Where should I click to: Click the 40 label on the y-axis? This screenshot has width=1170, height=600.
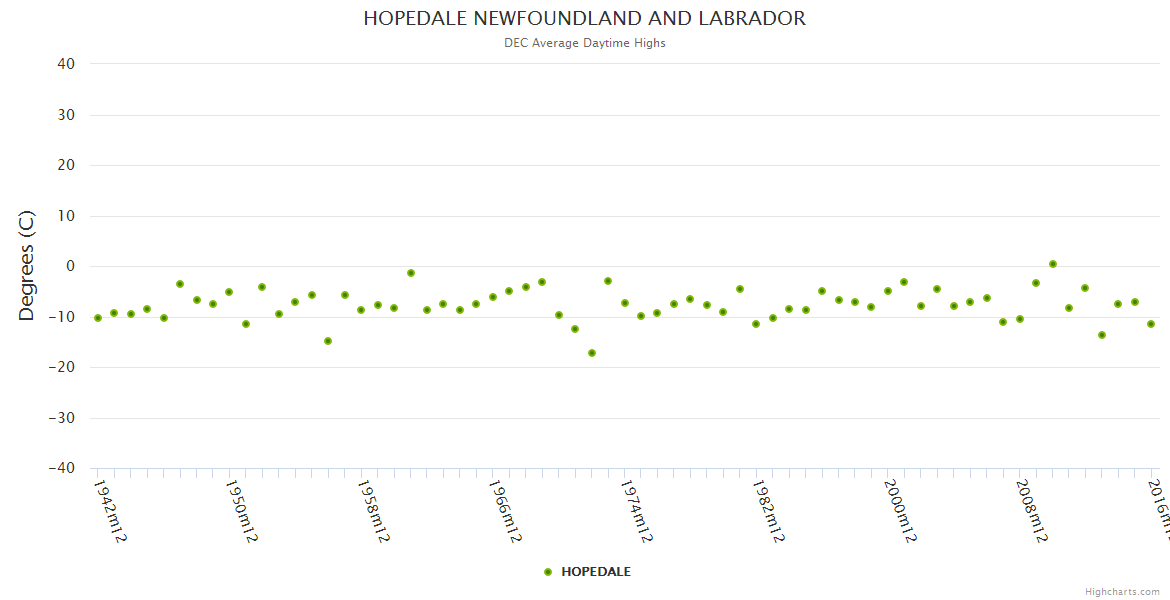click(x=66, y=64)
